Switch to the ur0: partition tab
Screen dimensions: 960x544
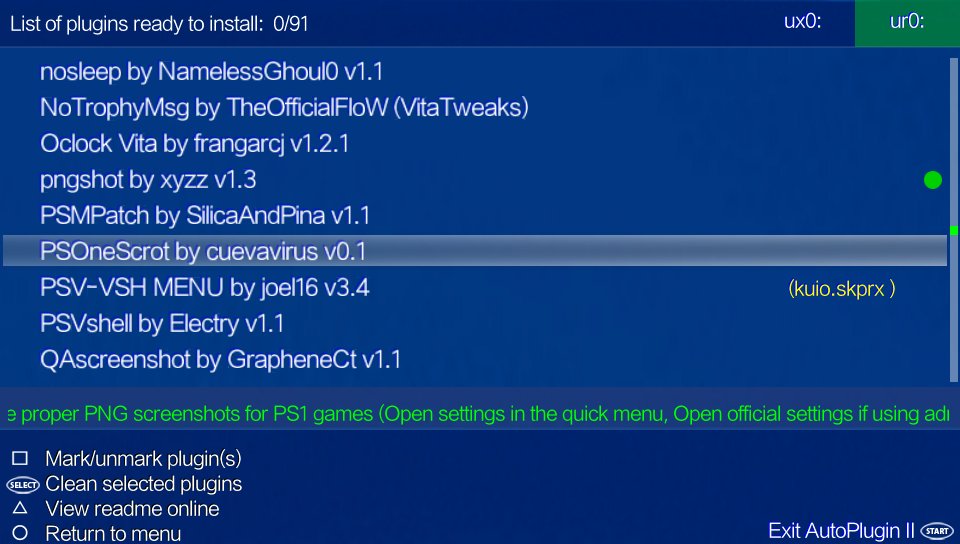pos(907,22)
